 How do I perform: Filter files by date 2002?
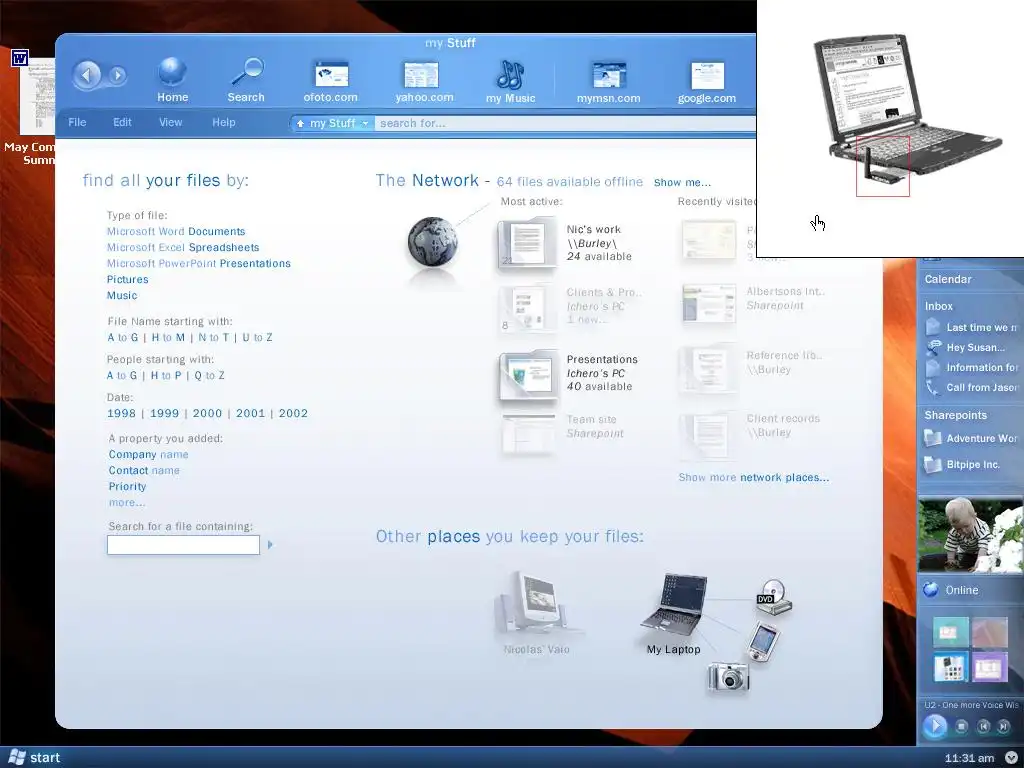pos(293,413)
